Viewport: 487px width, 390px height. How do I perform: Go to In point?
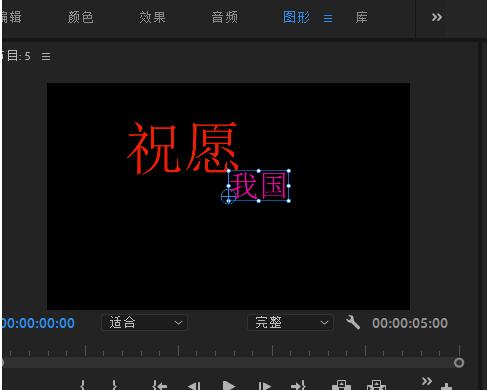[x=160, y=385]
